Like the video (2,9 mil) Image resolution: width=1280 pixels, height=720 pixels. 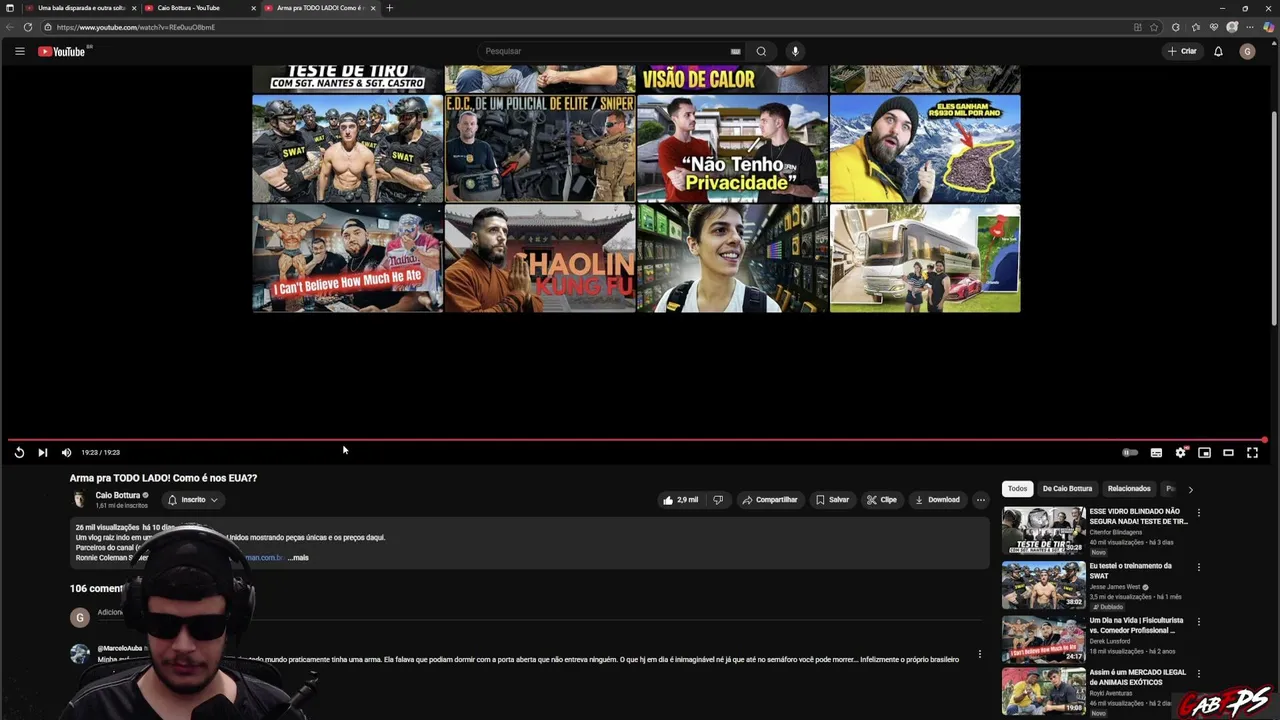pyautogui.click(x=681, y=500)
